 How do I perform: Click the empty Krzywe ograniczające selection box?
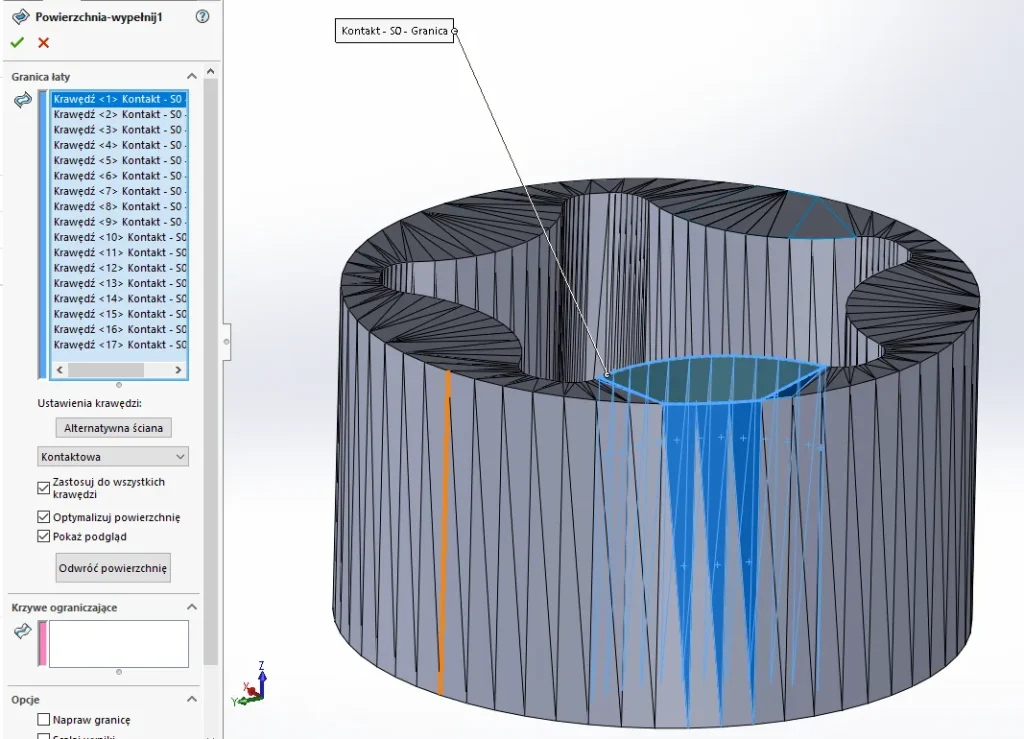point(119,644)
